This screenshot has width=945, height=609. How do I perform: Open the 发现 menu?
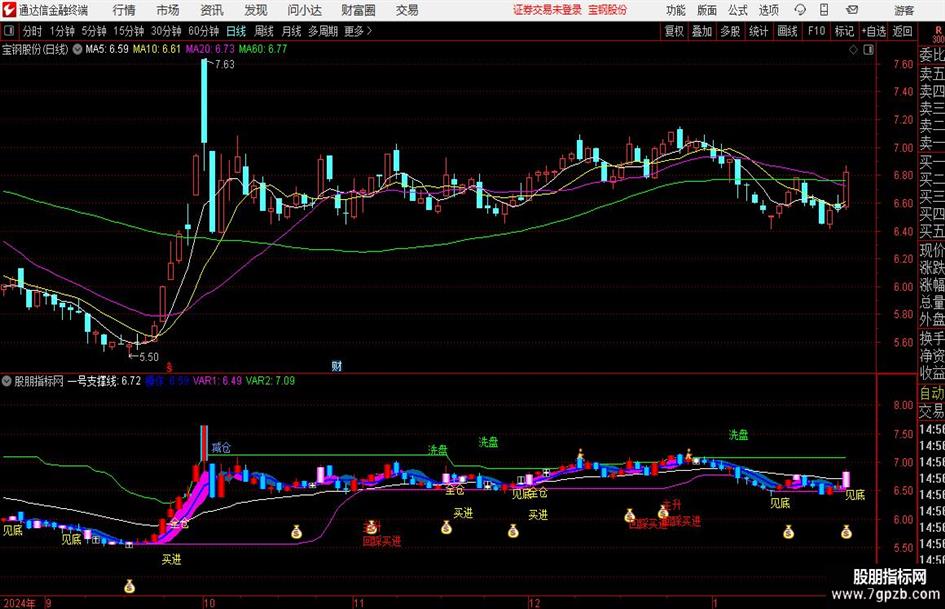point(256,10)
